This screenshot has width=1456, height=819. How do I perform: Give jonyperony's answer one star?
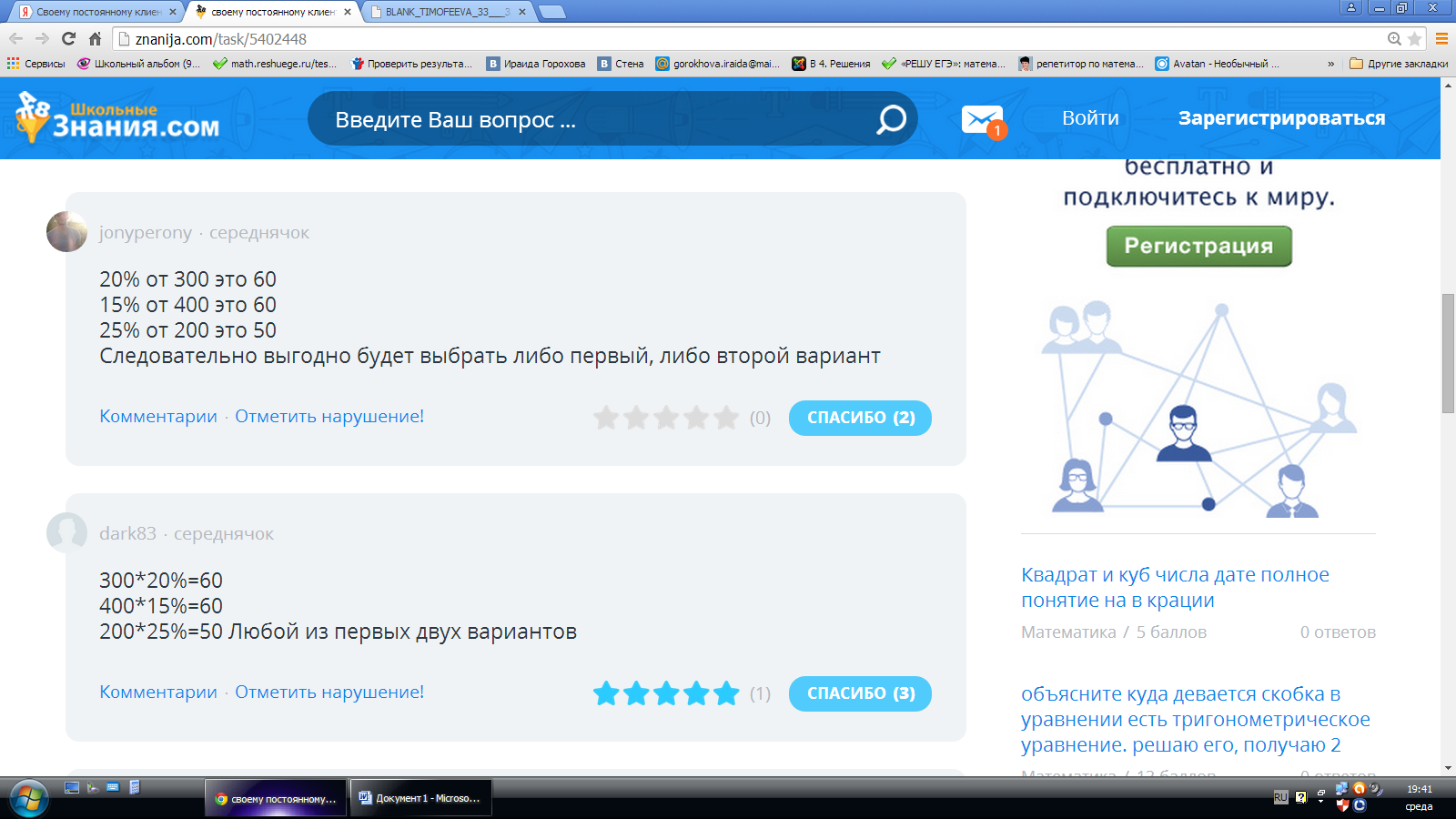(x=606, y=418)
